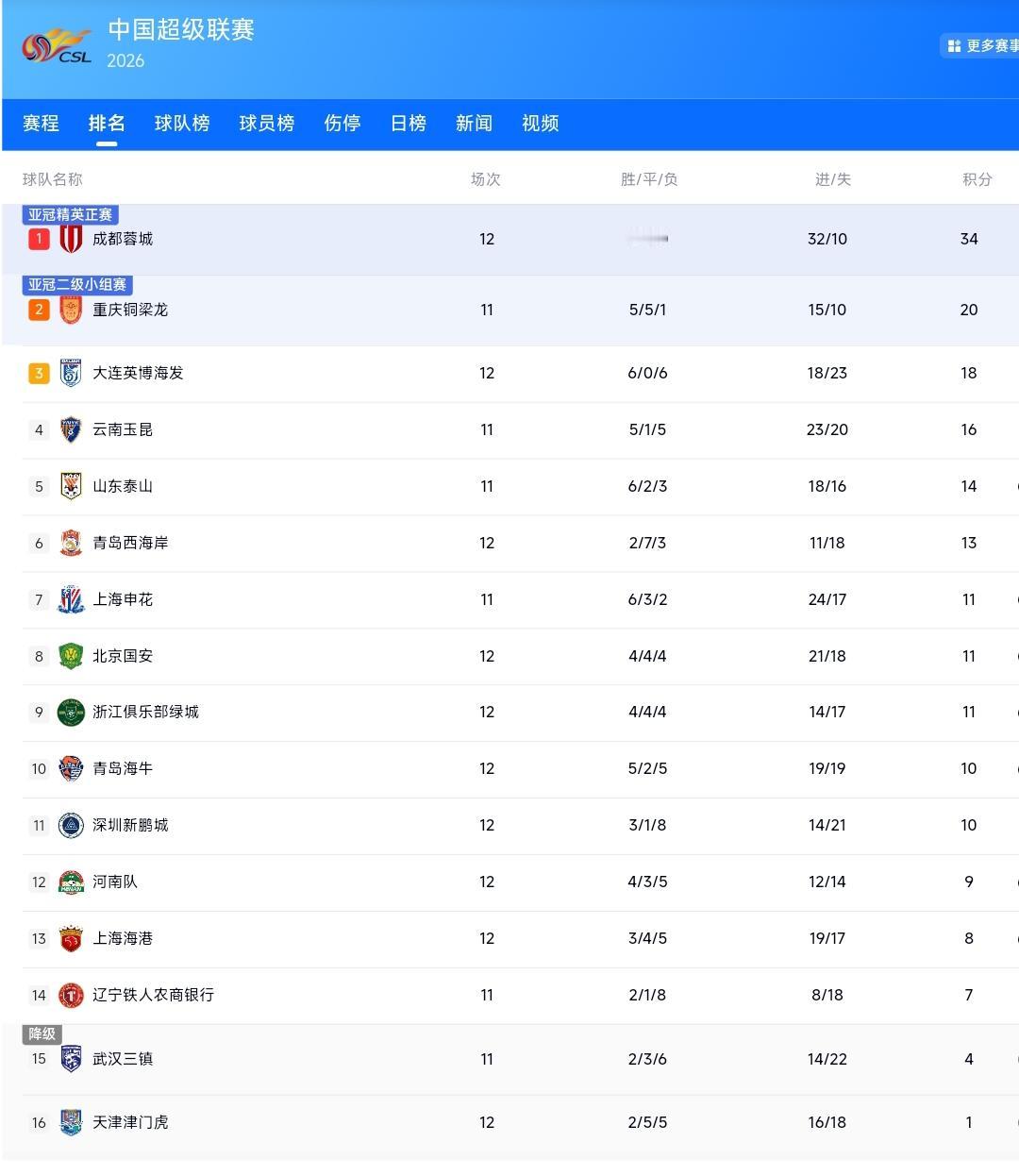Click the 成都蓉城 team crest
Screen dimensions: 1019x1176
pos(71,239)
